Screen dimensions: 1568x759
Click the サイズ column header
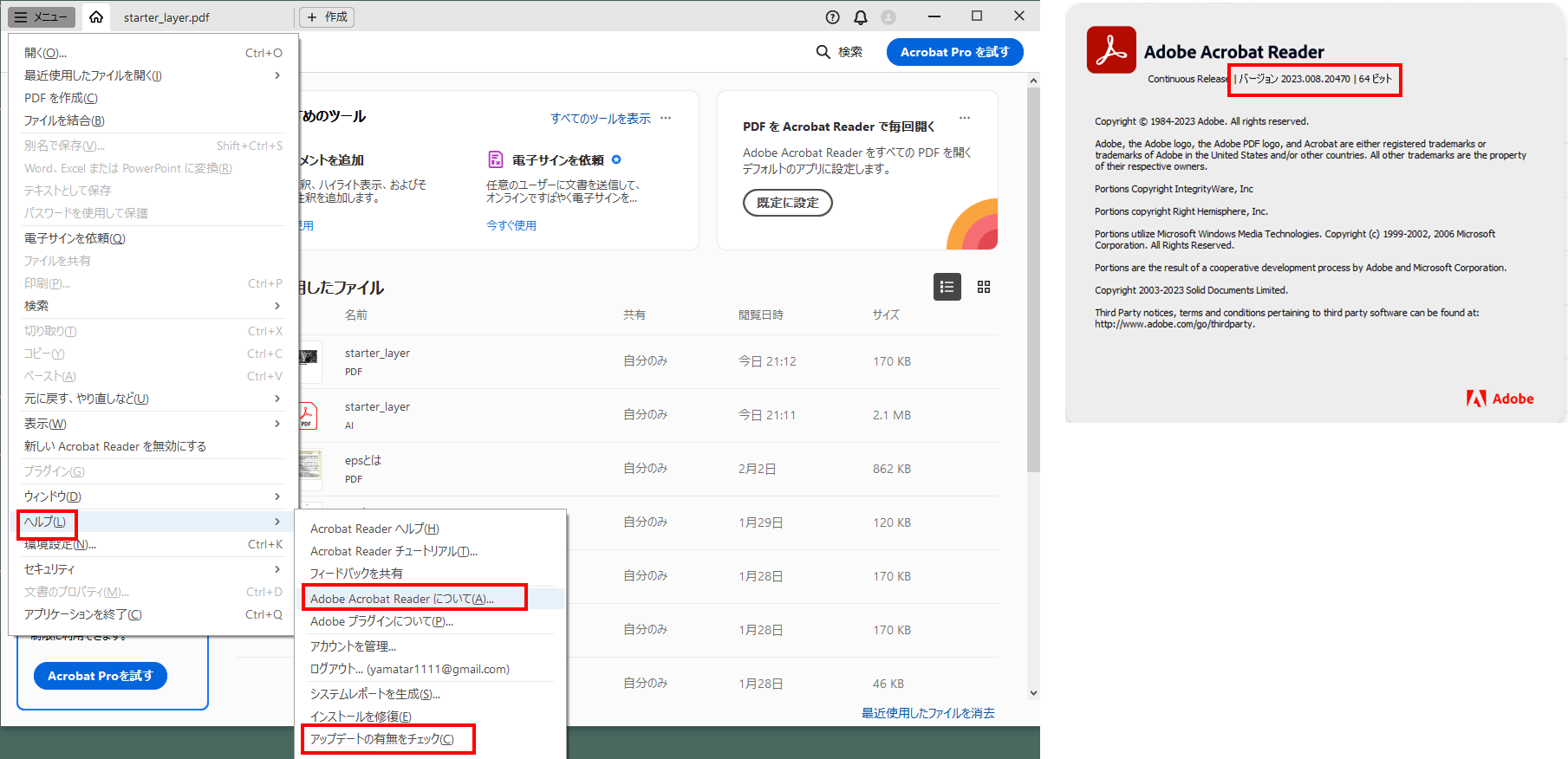886,315
